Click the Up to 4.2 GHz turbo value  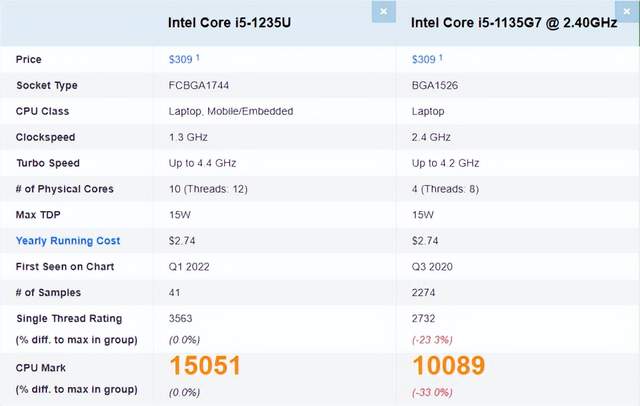pos(445,163)
